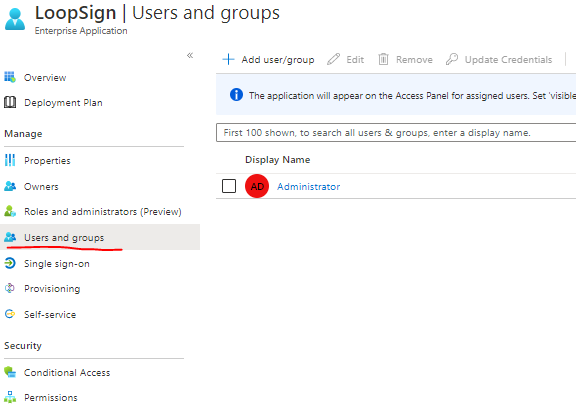576x413 pixels.
Task: Click the Owners people icon
Action: tap(10, 186)
